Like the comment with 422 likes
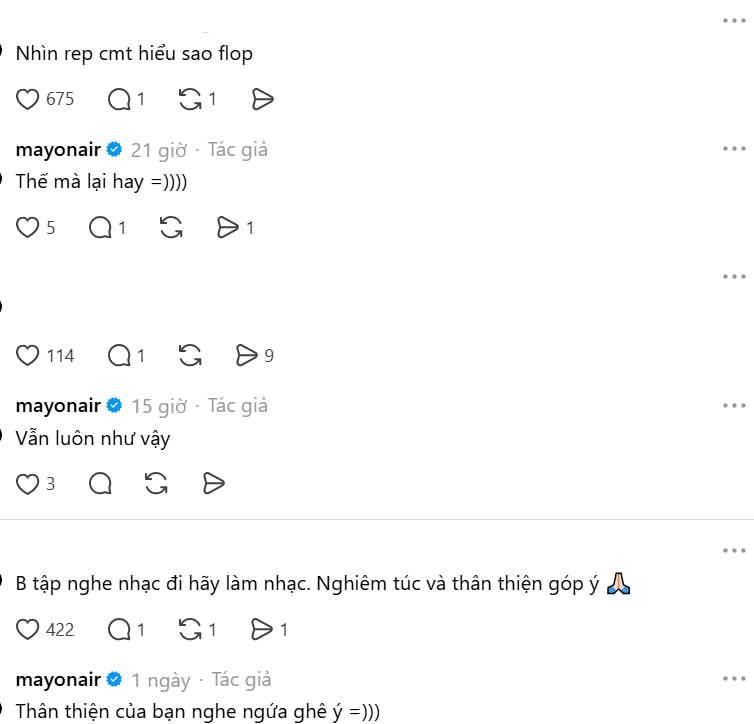 (x=27, y=630)
